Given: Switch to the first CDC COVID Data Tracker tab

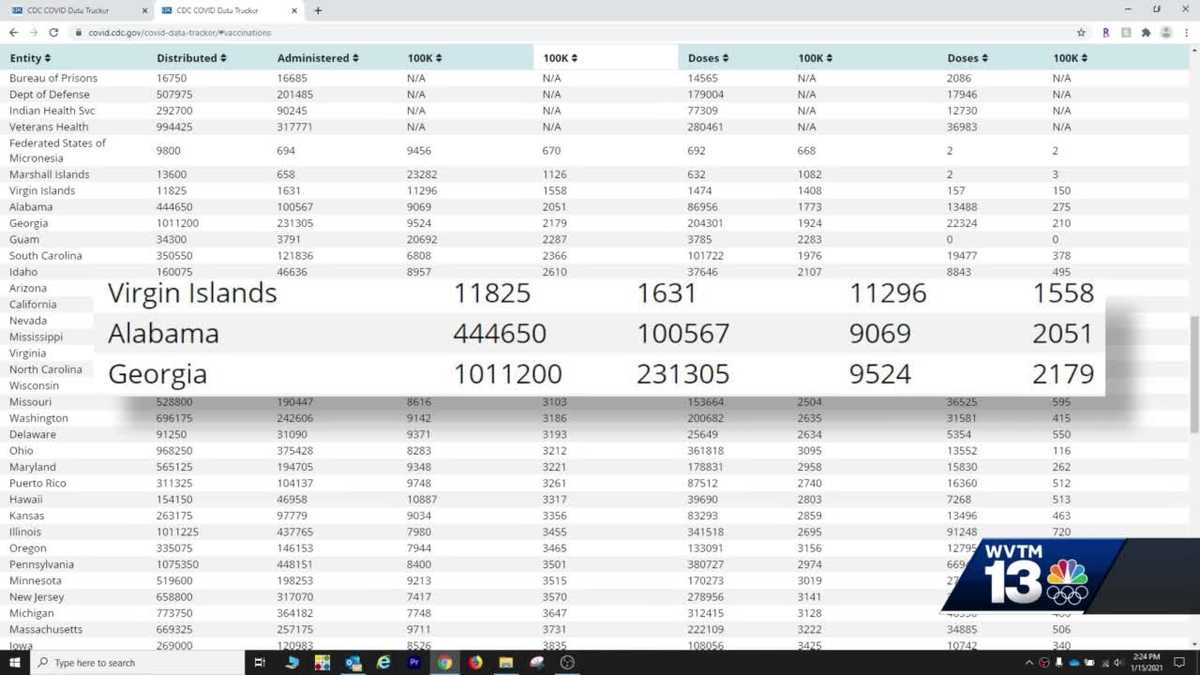Looking at the screenshot, I should 68,10.
